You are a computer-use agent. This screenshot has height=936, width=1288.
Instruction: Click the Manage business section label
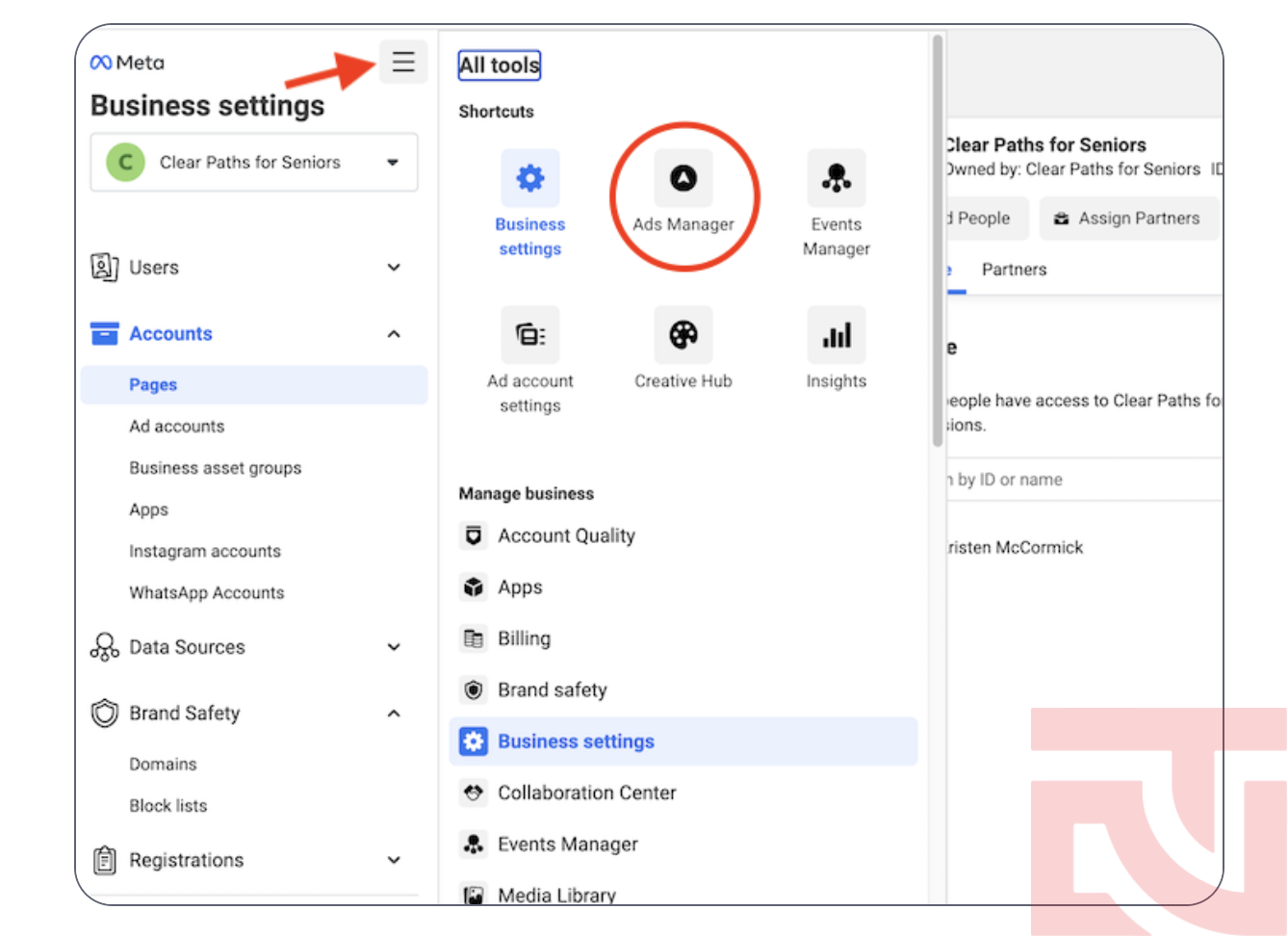click(527, 494)
